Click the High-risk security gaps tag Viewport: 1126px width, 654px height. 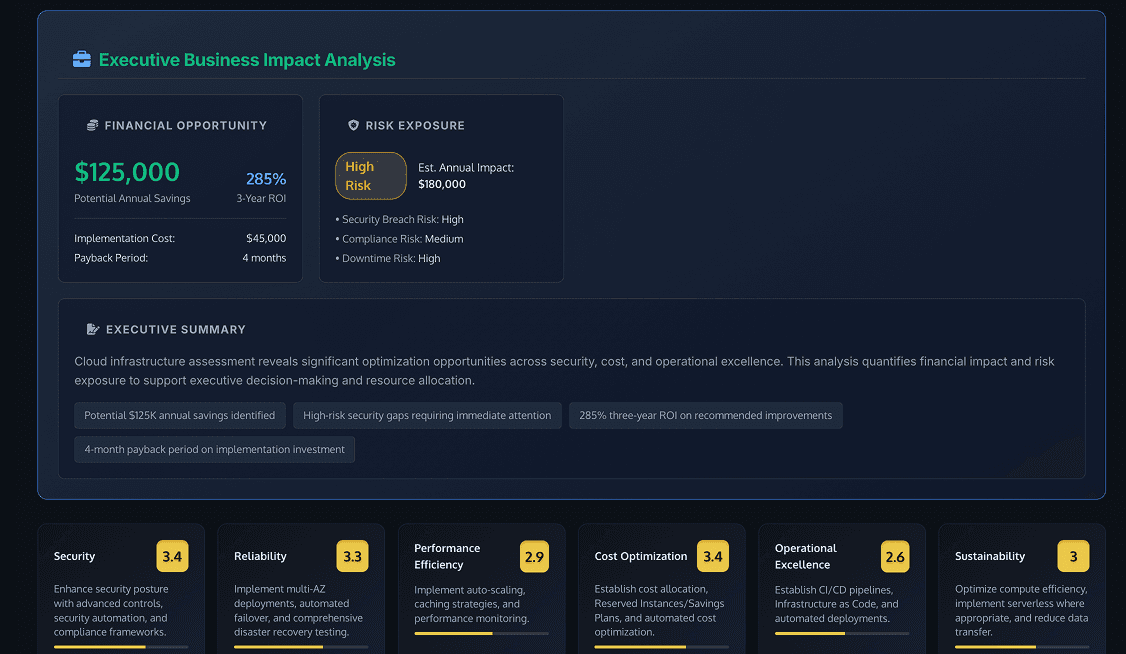(427, 415)
